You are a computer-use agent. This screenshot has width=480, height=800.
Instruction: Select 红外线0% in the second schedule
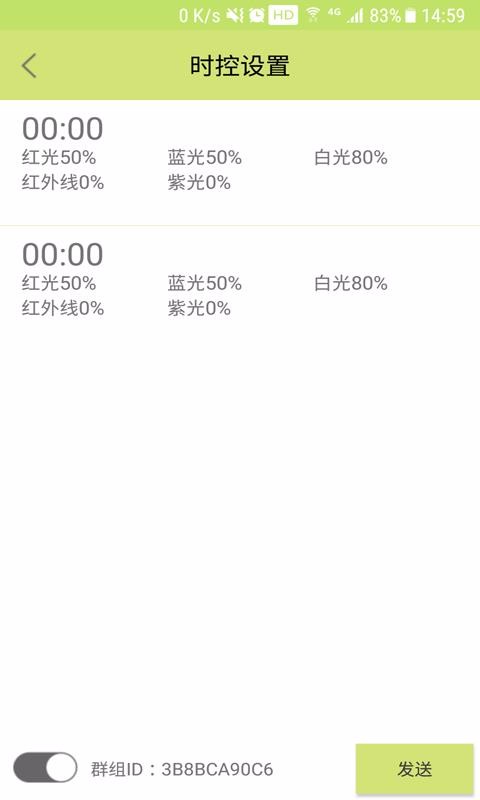point(63,308)
